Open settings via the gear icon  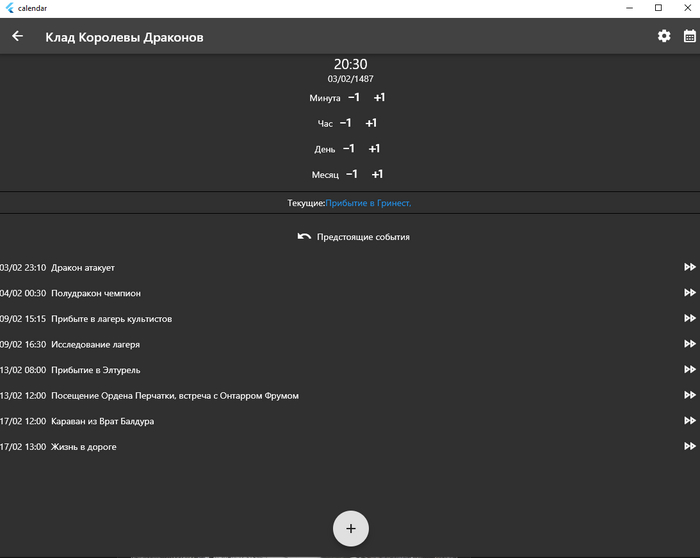tap(664, 36)
